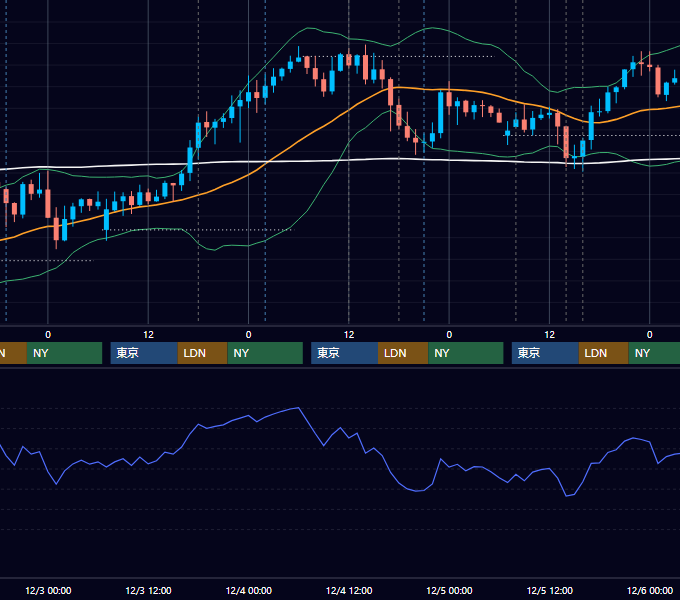The height and width of the screenshot is (600, 680).
Task: Click the 12/6 00:00 time axis label
Action: click(650, 590)
